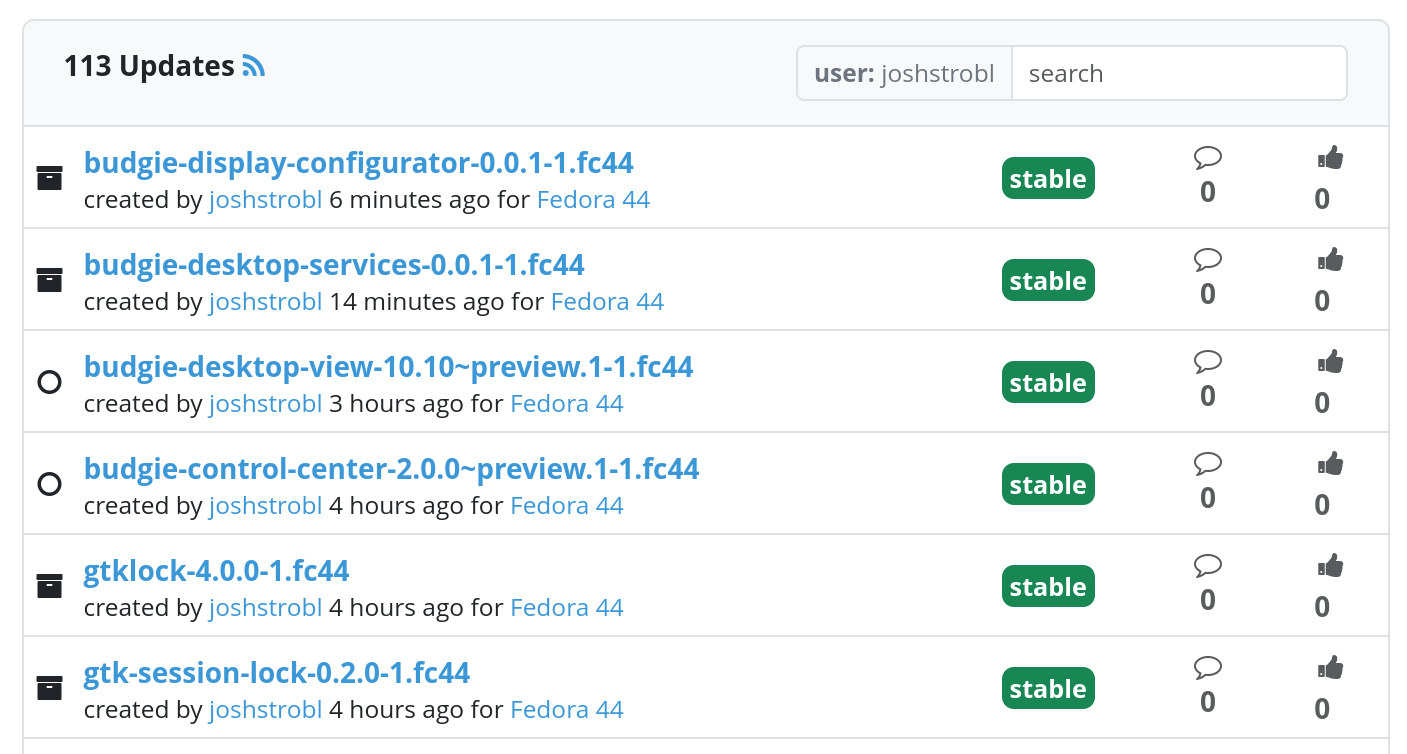Viewport: 1407px width, 754px height.
Task: Click stable badge on budgie-desktop-view row
Action: click(1048, 383)
